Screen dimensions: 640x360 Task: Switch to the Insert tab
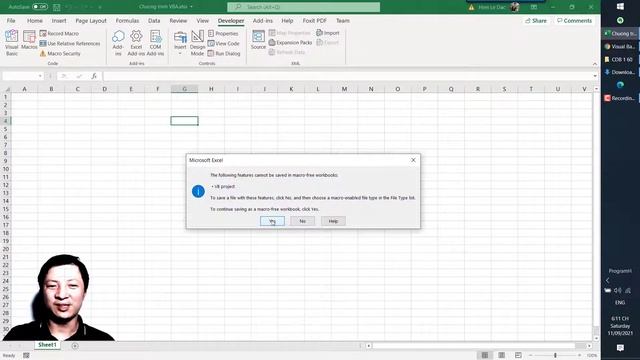[x=59, y=20]
